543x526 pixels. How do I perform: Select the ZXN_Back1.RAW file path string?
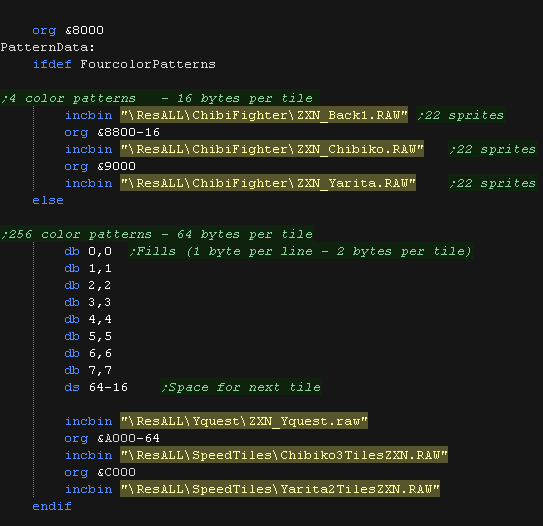[264, 115]
